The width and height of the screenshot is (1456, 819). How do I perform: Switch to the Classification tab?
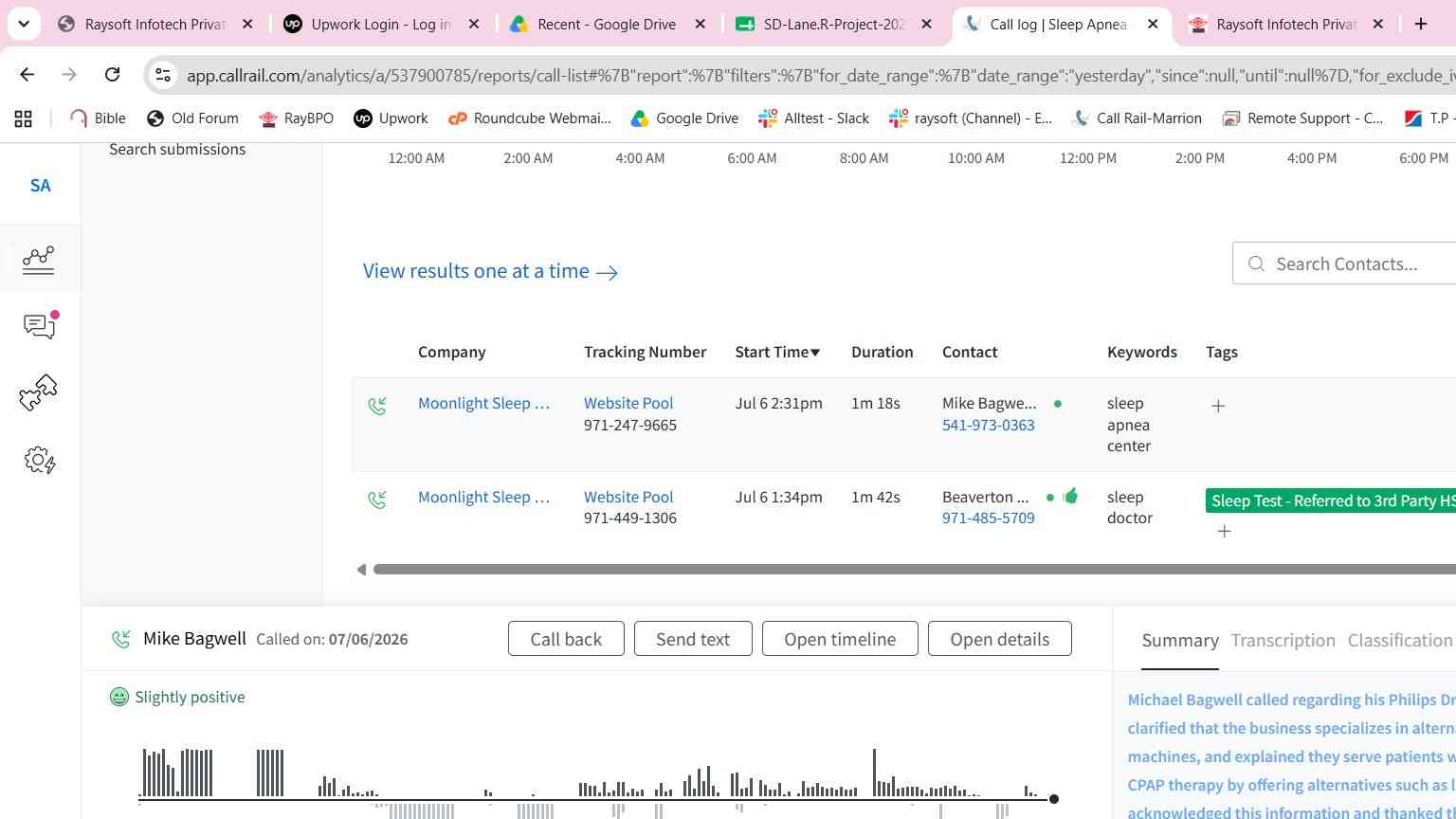pyautogui.click(x=1400, y=640)
